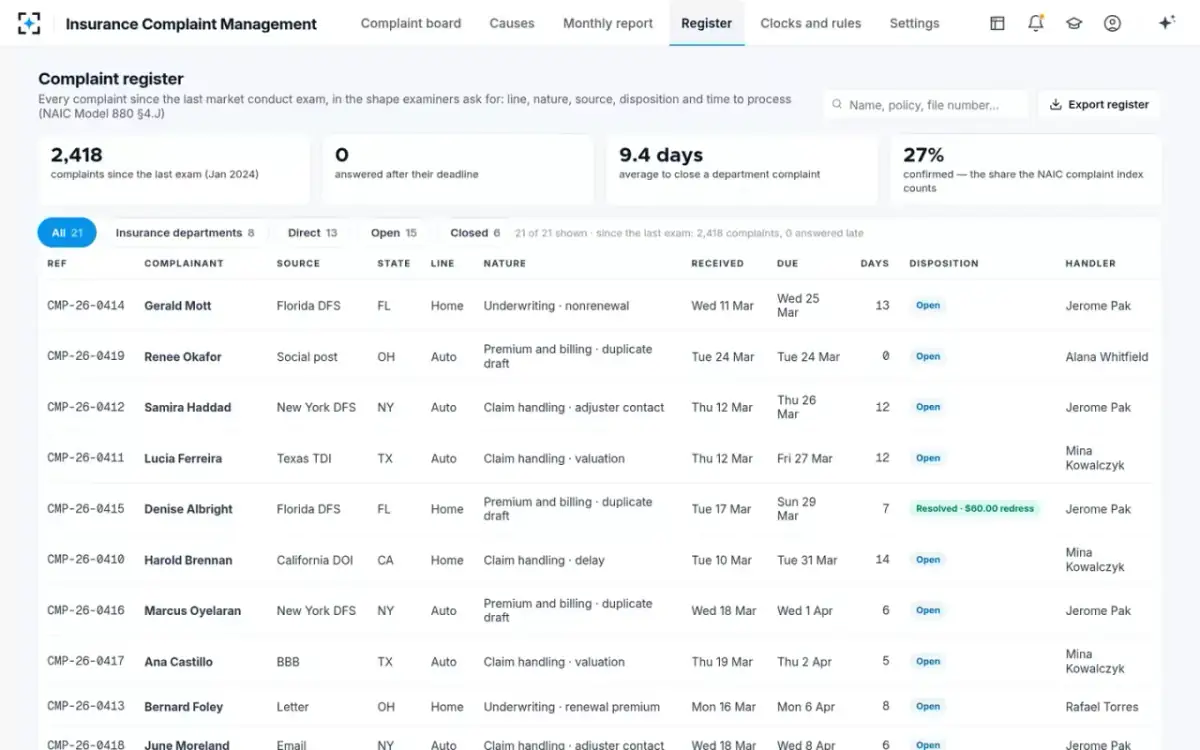Screen dimensions: 1200x750
Task: Open the user account icon
Action: pos(1112,23)
